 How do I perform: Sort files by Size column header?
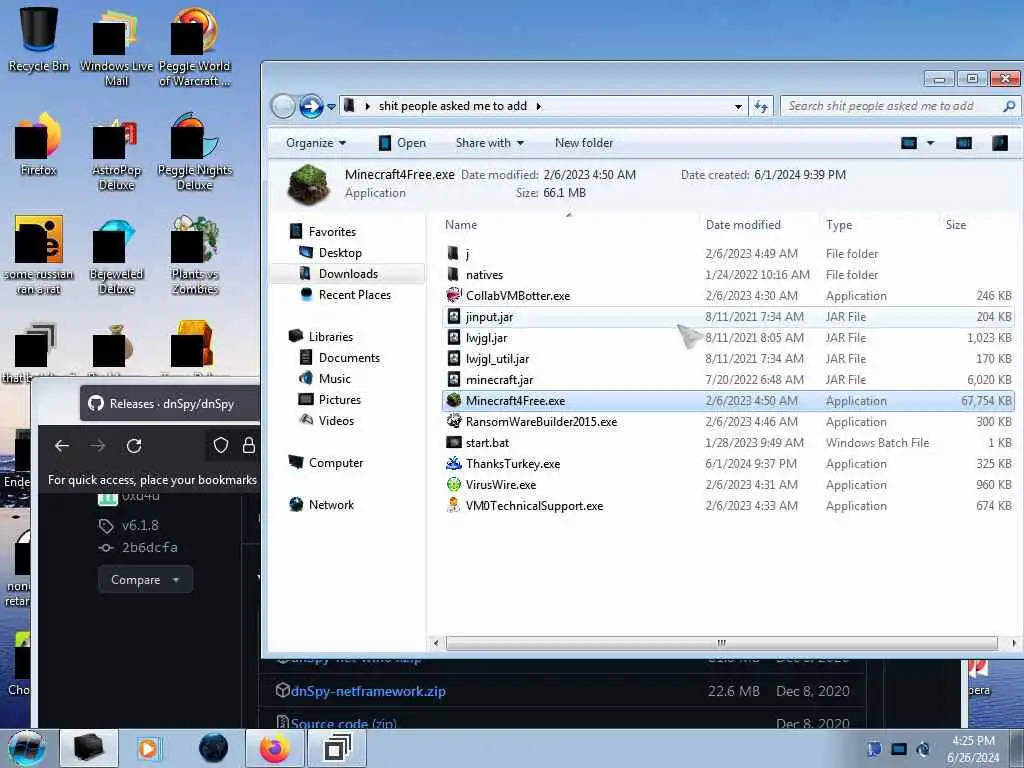pos(977,225)
